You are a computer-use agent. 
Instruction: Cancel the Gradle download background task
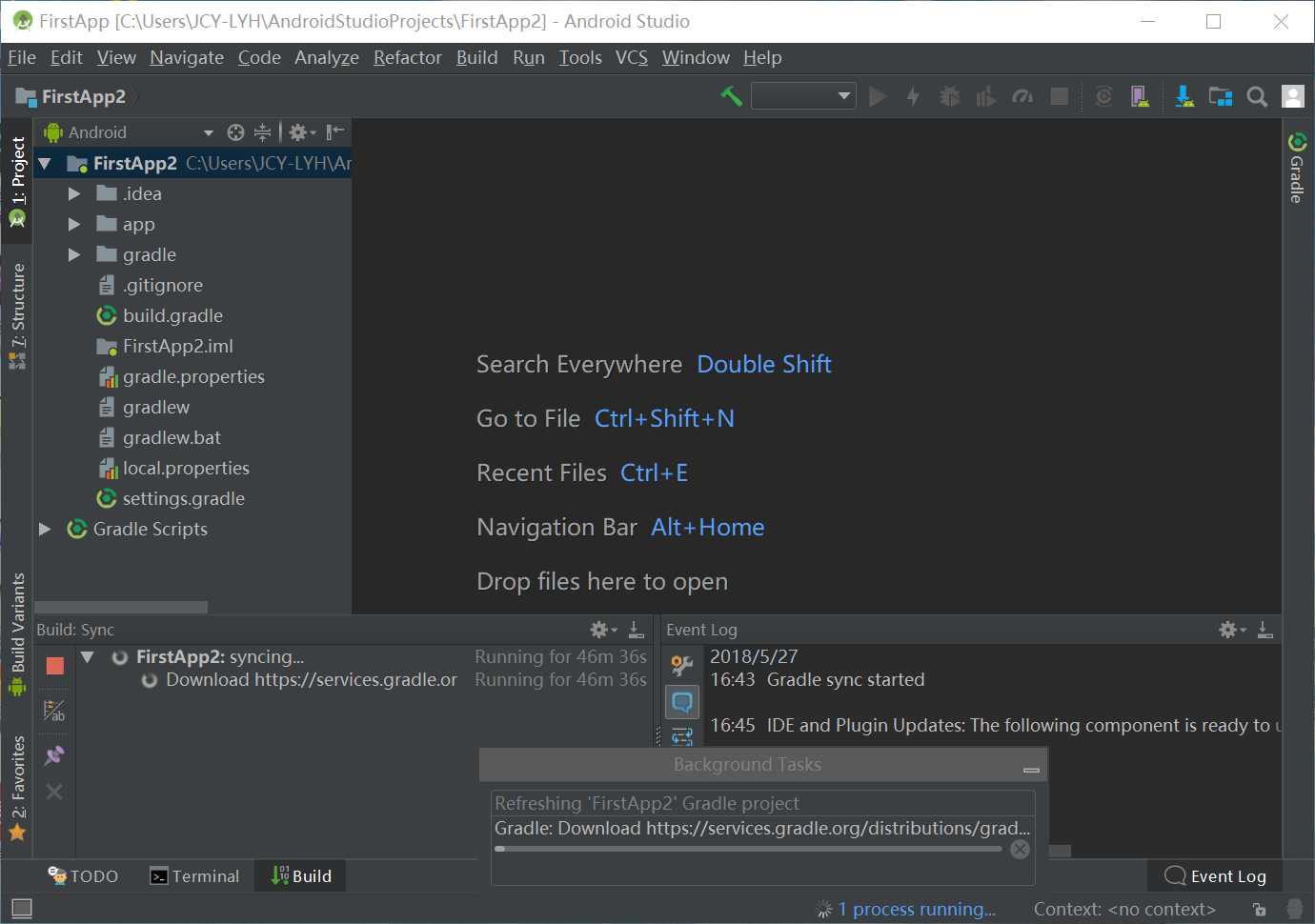pos(1020,850)
